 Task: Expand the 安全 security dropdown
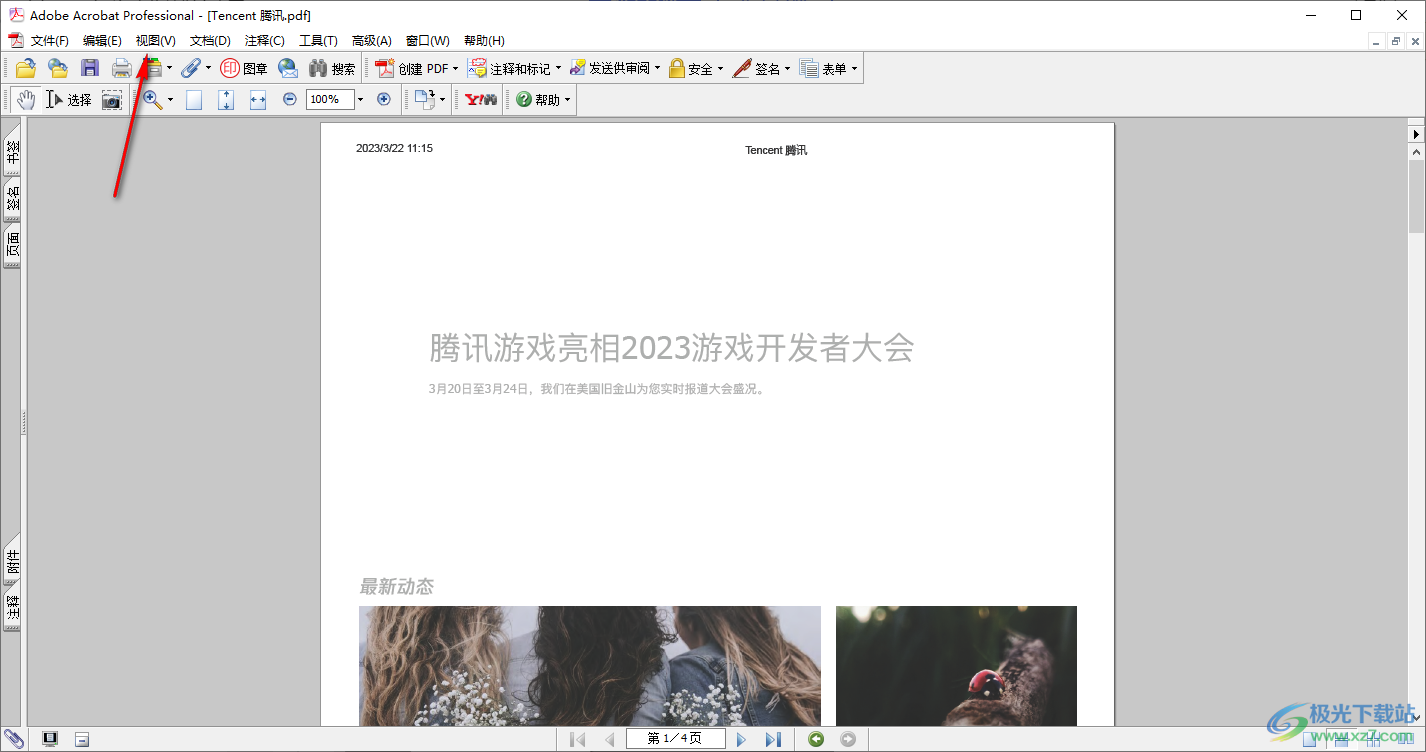click(720, 68)
